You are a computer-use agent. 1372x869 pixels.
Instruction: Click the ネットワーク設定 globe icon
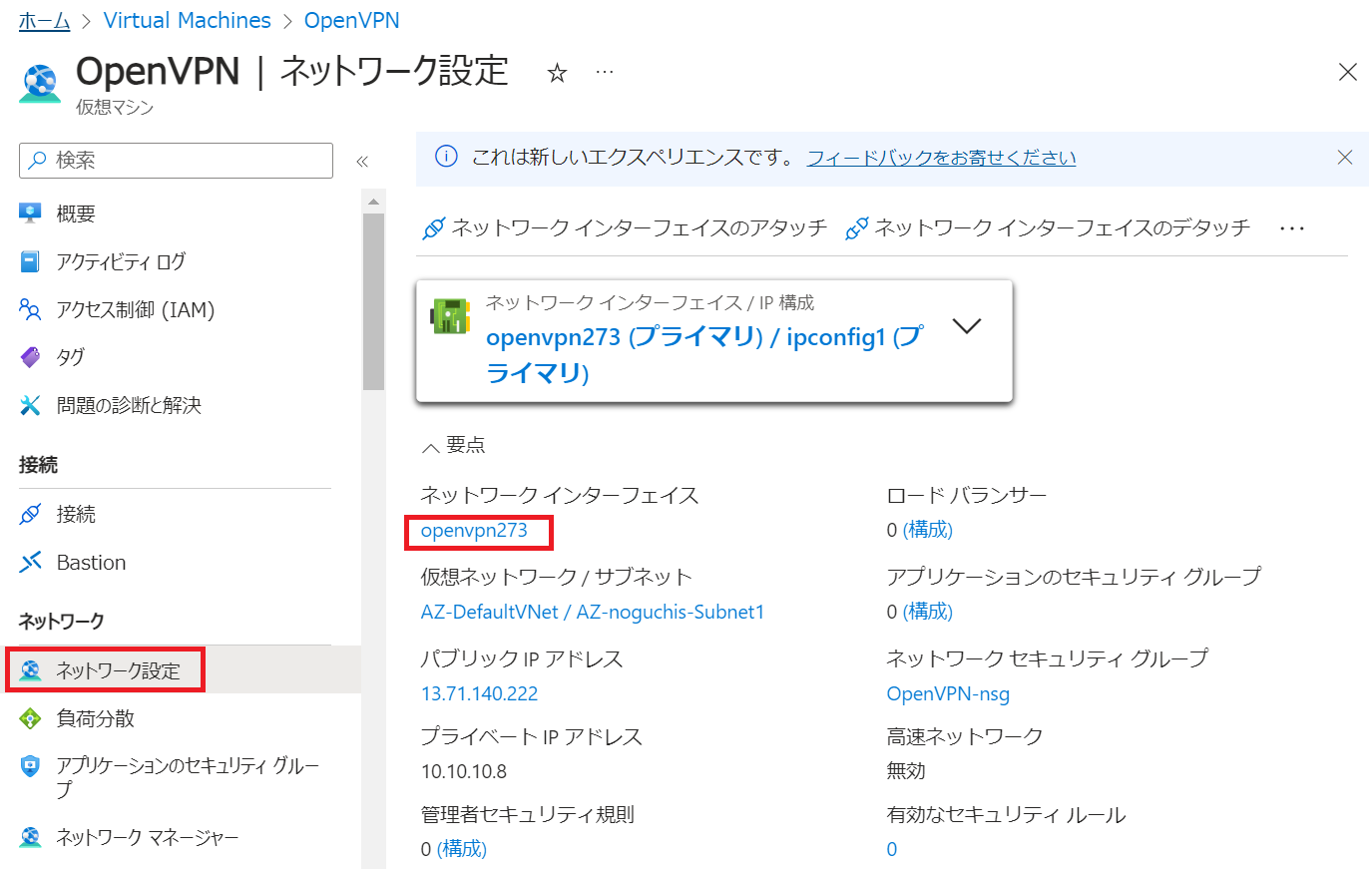31,670
